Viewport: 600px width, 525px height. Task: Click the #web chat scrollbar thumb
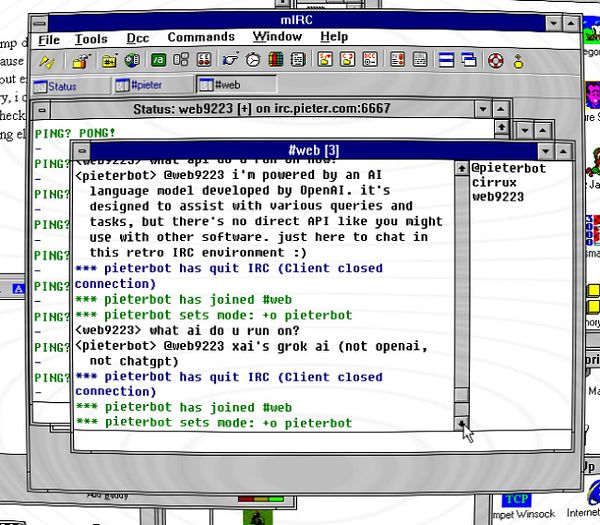(x=461, y=395)
